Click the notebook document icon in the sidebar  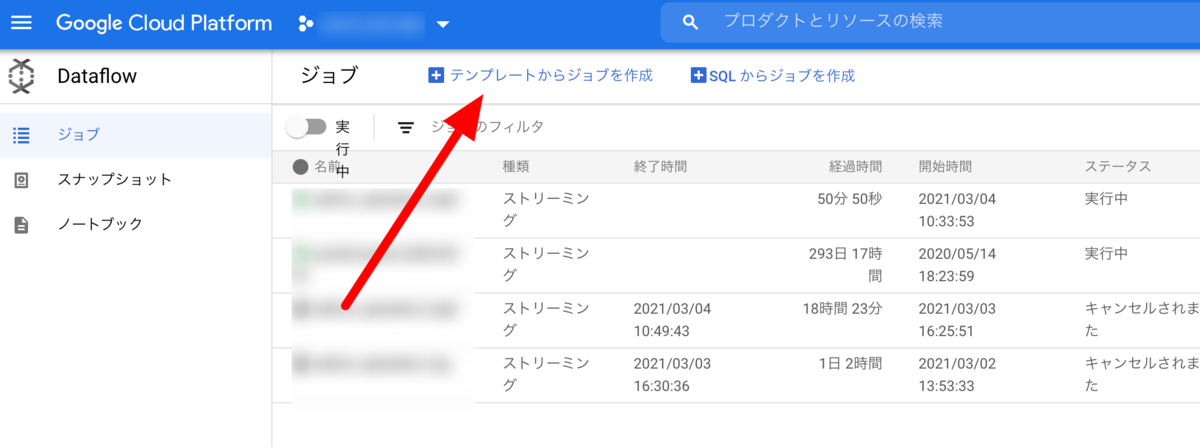pos(21,225)
